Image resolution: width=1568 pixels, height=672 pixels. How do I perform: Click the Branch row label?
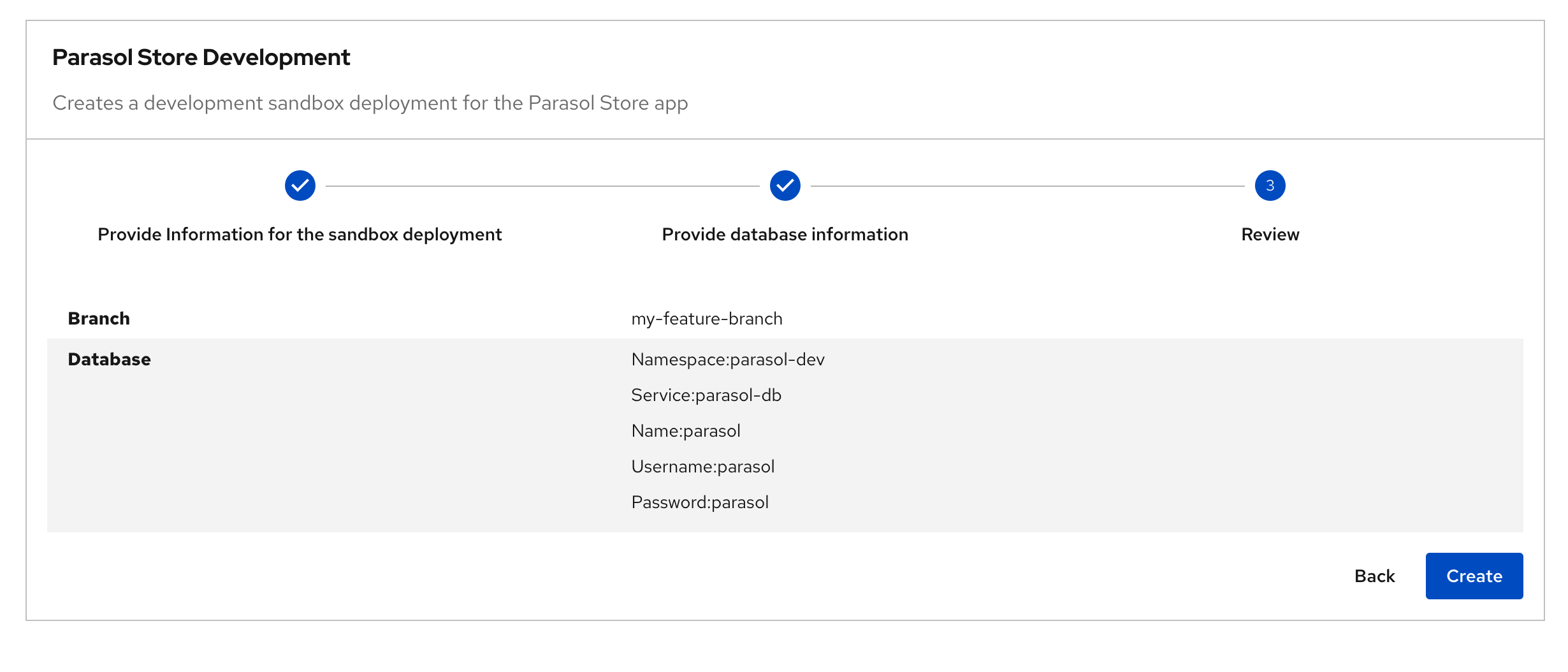[x=99, y=319]
